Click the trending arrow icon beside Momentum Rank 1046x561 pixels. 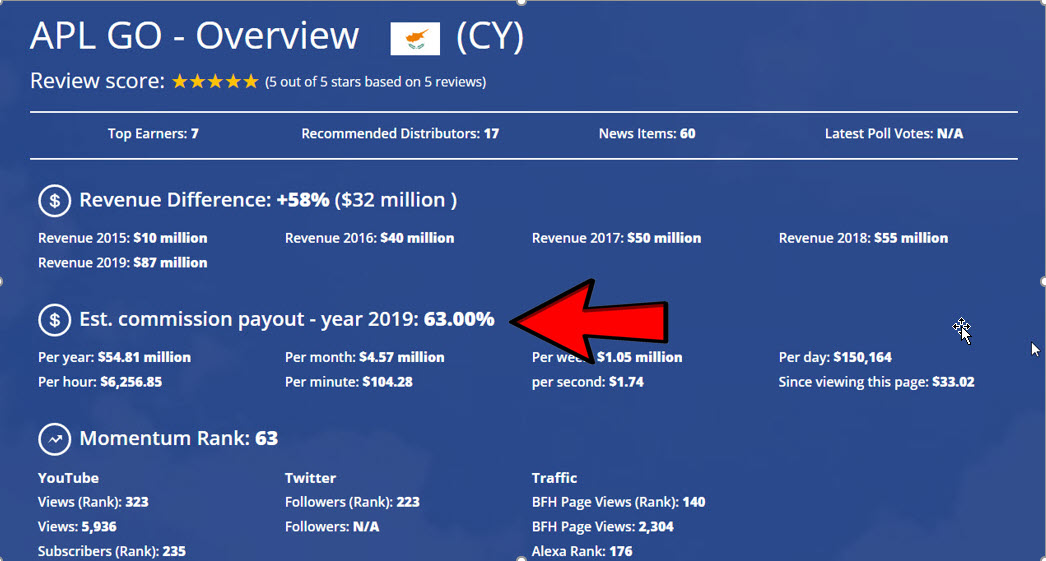(54, 439)
